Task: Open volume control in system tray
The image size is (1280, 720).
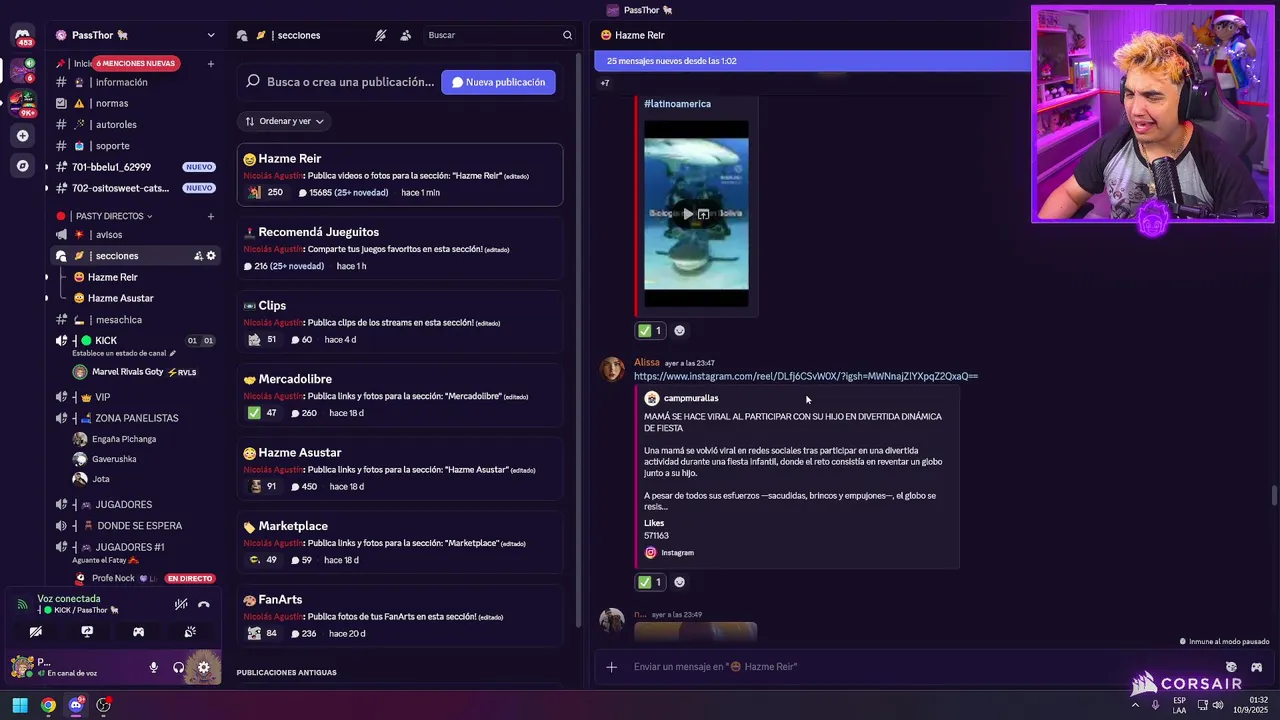Action: click(1217, 705)
